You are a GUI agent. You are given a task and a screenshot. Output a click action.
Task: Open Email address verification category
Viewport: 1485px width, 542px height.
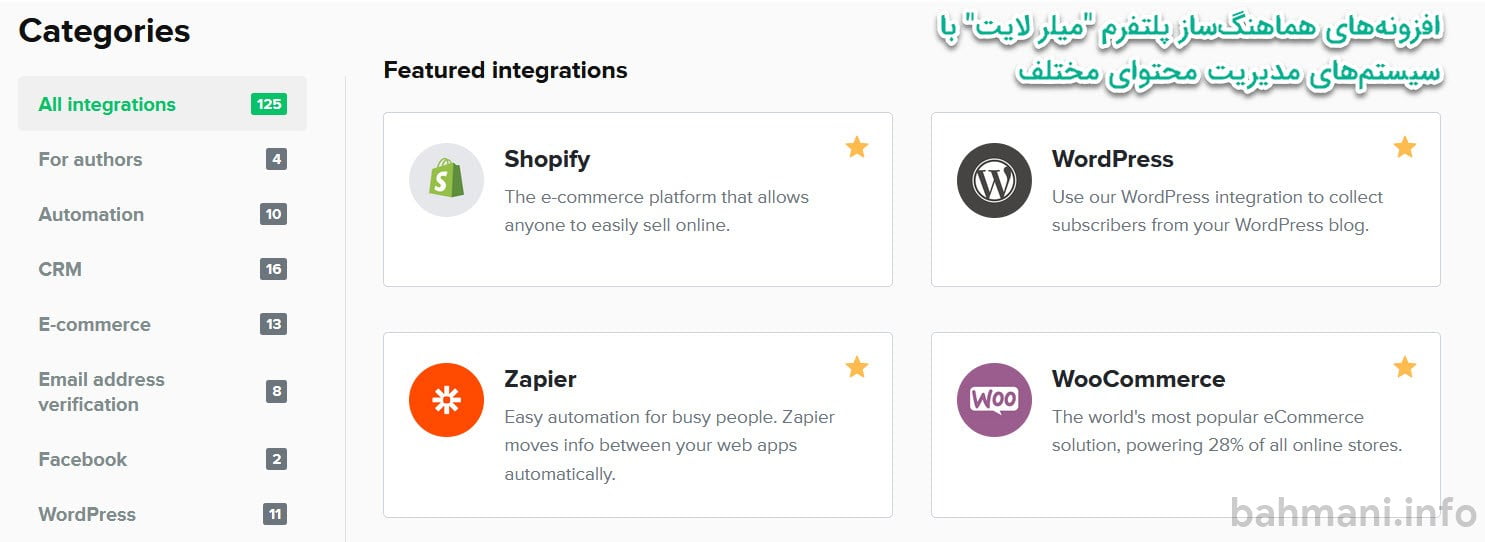[x=101, y=392]
